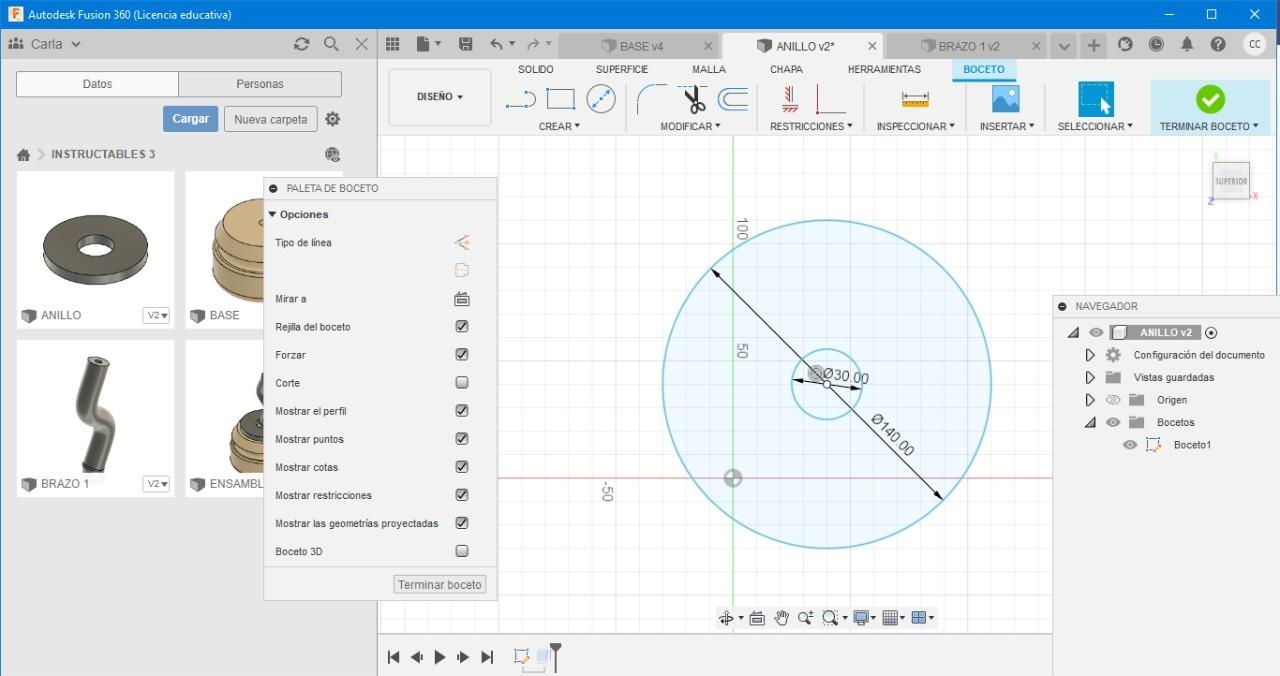Screen dimensions: 1280x676
Task: Enable the Corte checkbox
Action: [462, 382]
